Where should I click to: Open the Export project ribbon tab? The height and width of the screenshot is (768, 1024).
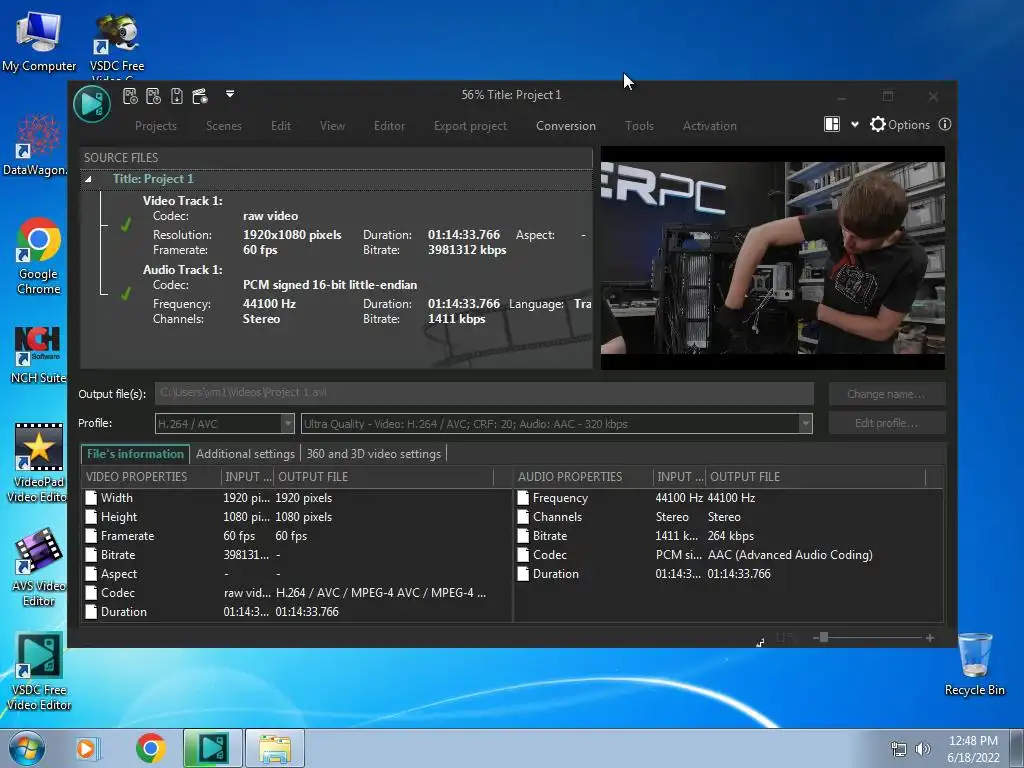pyautogui.click(x=470, y=126)
